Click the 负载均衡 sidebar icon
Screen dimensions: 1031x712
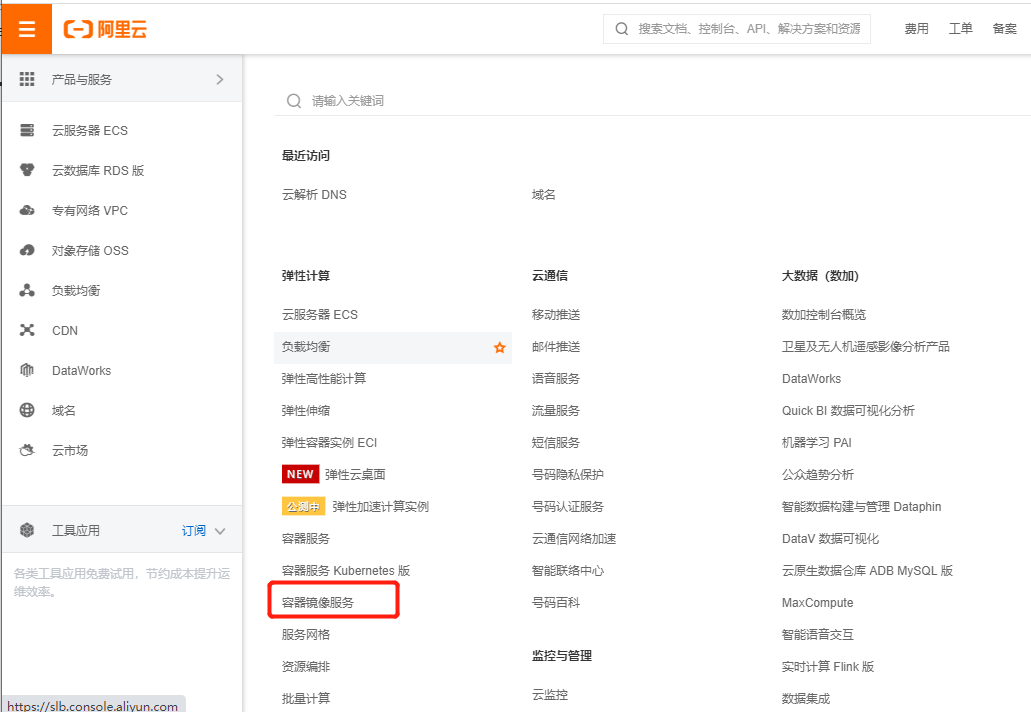(x=27, y=290)
